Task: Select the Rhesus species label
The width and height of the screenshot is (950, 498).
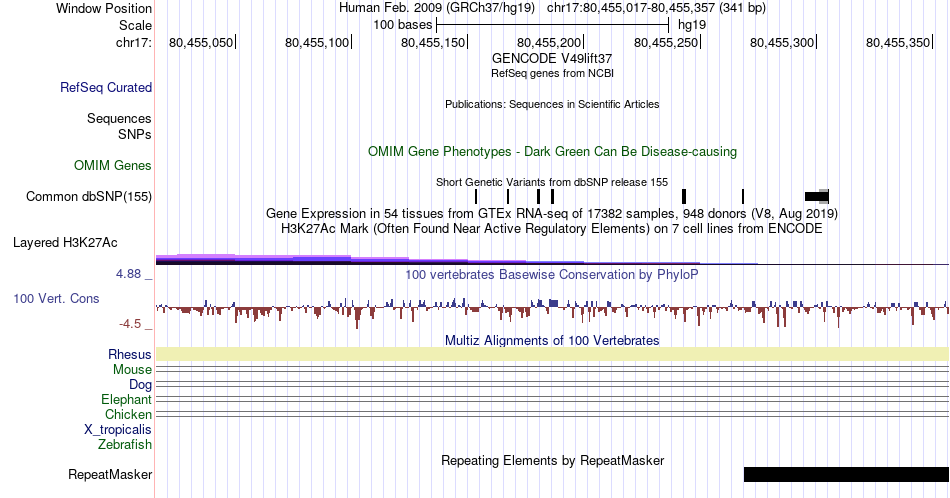Action: click(x=130, y=354)
